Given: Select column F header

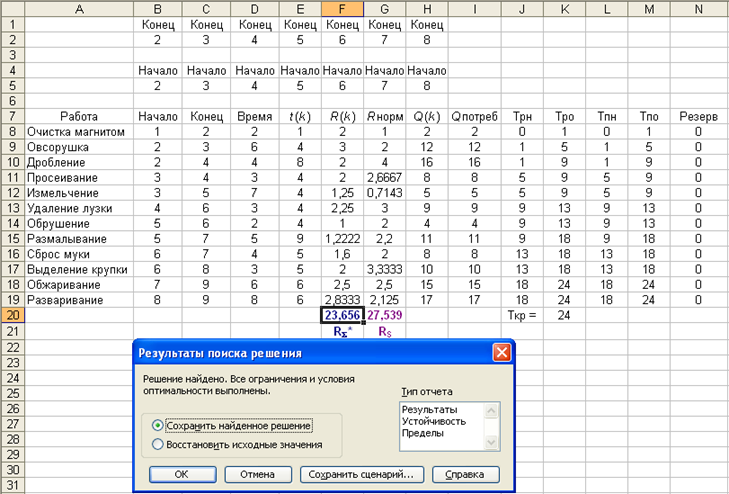Looking at the screenshot, I should [342, 8].
